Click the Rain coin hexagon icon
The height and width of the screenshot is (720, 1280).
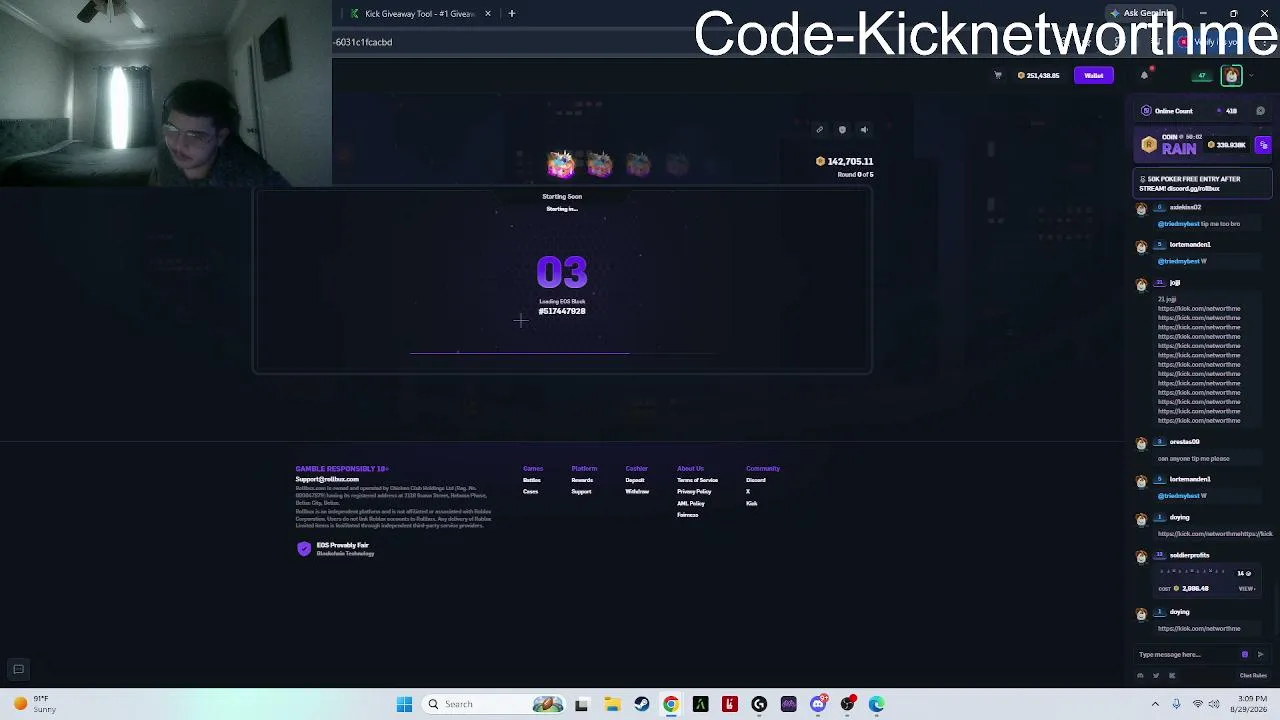[1149, 146]
